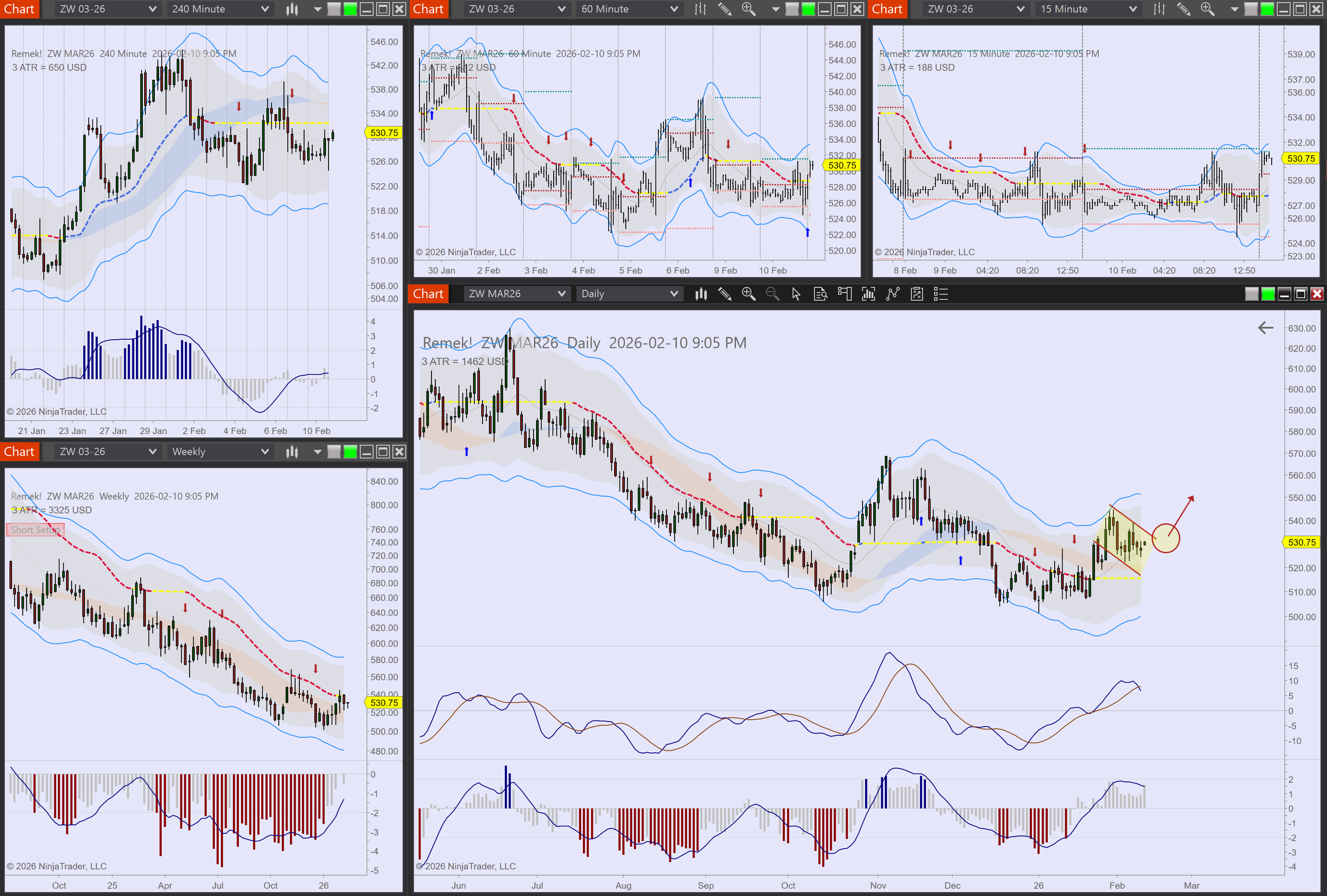Viewport: 1327px width, 896px height.
Task: Open the Weekly interval dropdown
Action: pos(220,452)
